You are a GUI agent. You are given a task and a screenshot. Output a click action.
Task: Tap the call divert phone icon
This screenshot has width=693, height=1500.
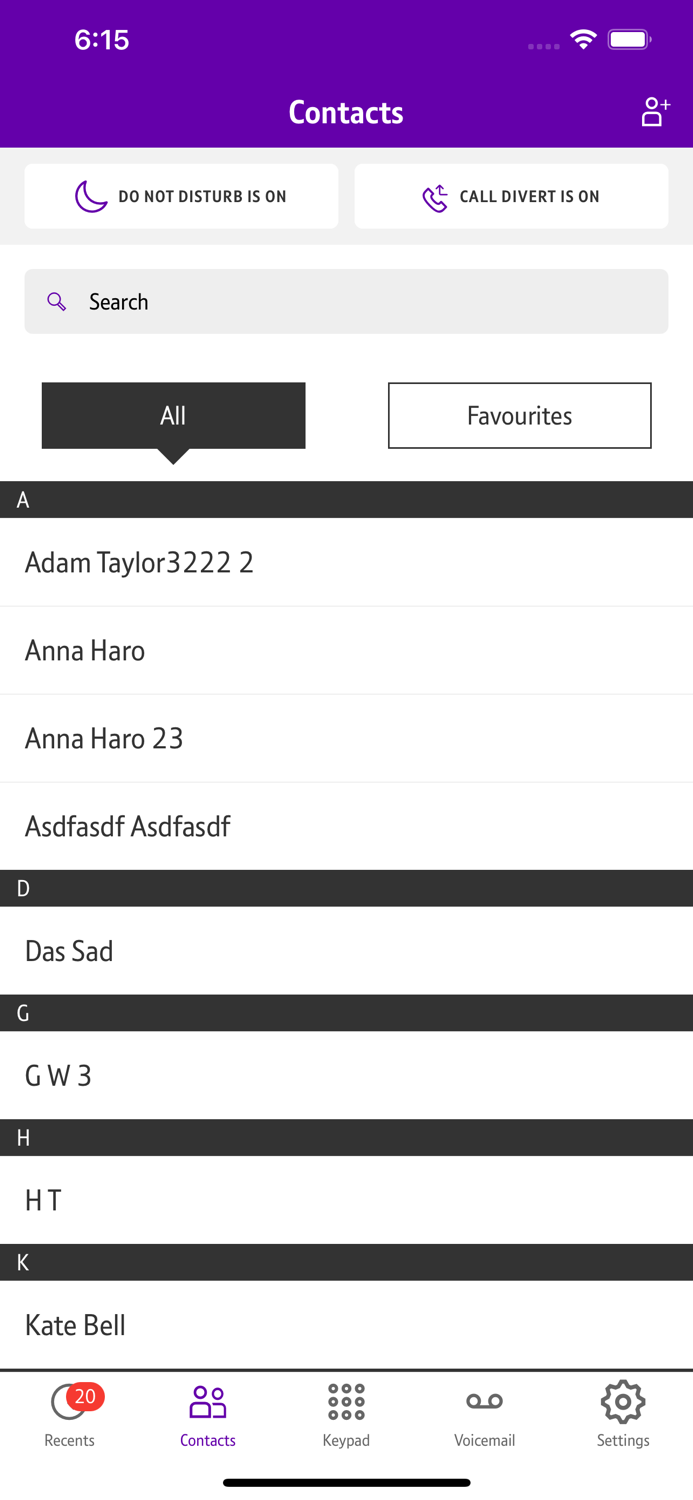pyautogui.click(x=435, y=197)
